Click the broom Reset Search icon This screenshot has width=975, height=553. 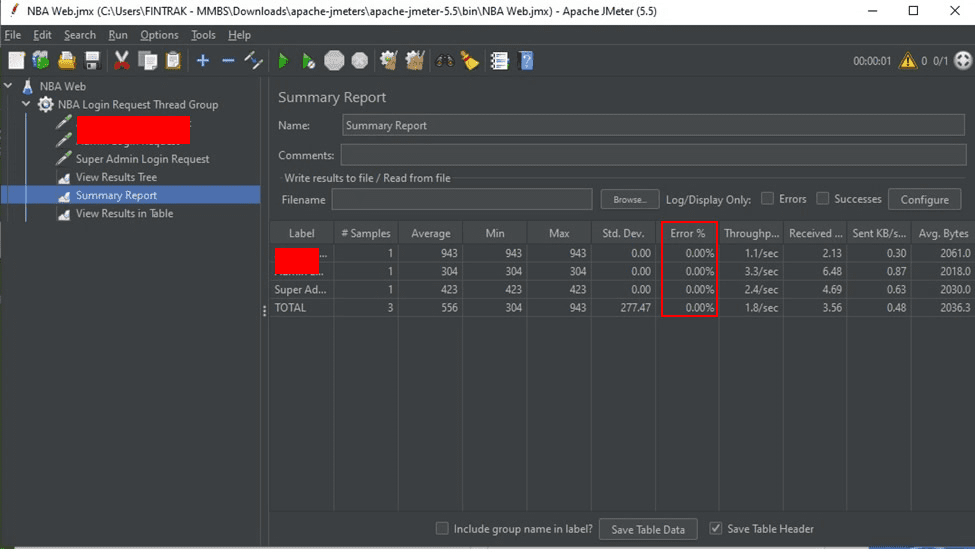pos(470,61)
